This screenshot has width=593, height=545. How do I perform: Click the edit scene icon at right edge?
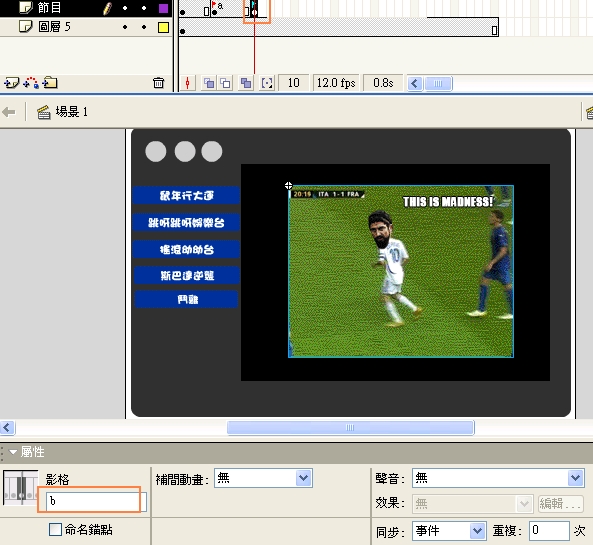589,112
